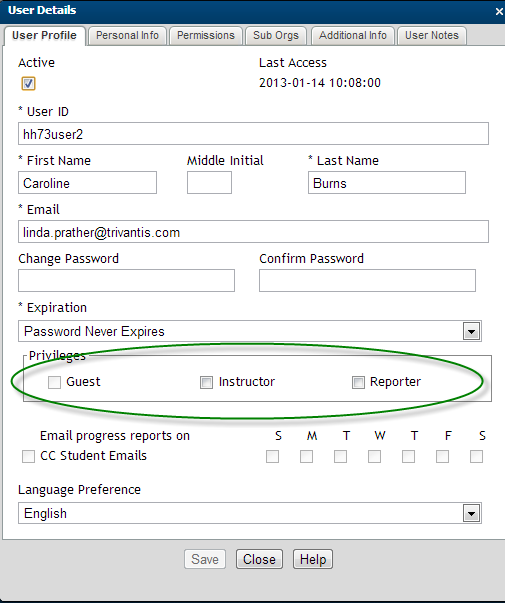The height and width of the screenshot is (603, 505).
Task: Toggle the Active checkbox
Action: point(28,83)
